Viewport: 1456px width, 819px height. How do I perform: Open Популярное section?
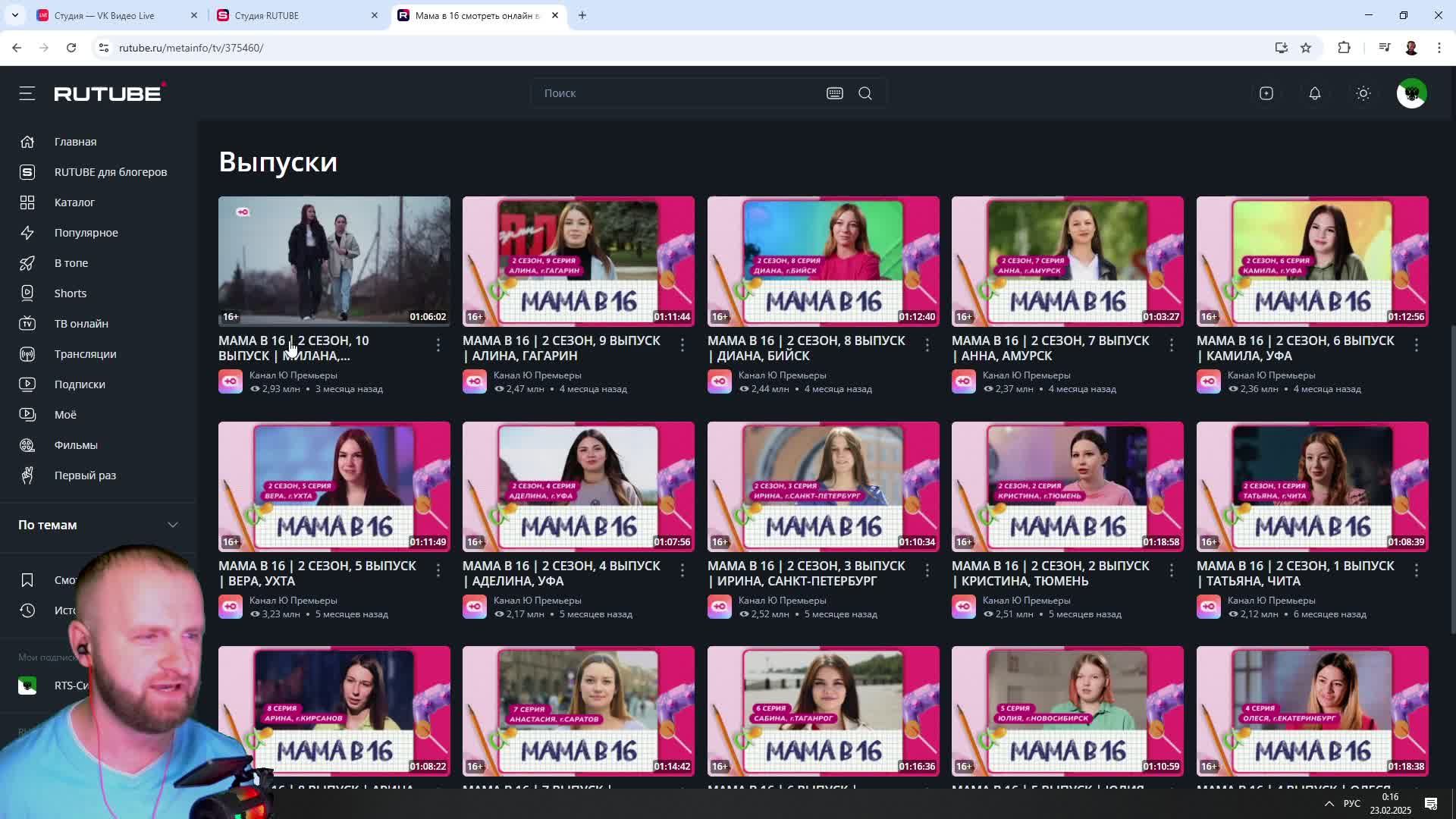click(86, 233)
